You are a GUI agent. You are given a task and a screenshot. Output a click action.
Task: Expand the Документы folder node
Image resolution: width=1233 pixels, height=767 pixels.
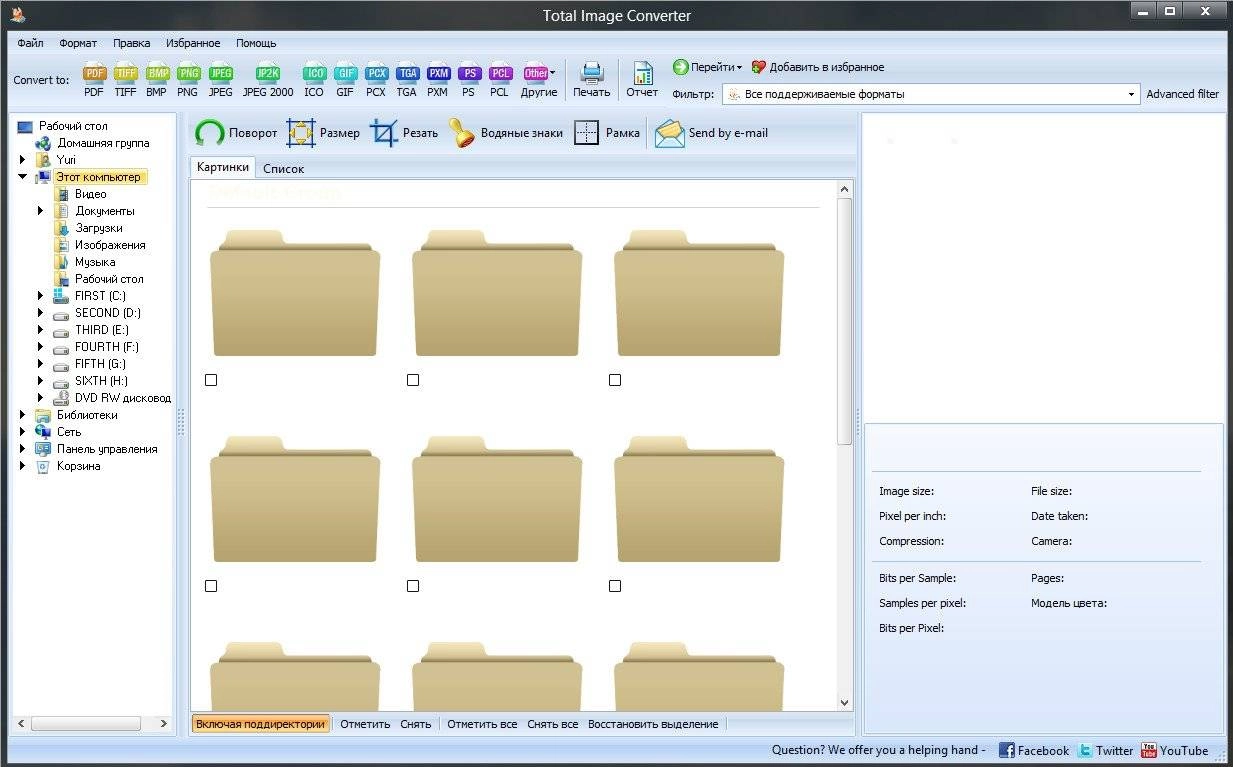pyautogui.click(x=41, y=211)
